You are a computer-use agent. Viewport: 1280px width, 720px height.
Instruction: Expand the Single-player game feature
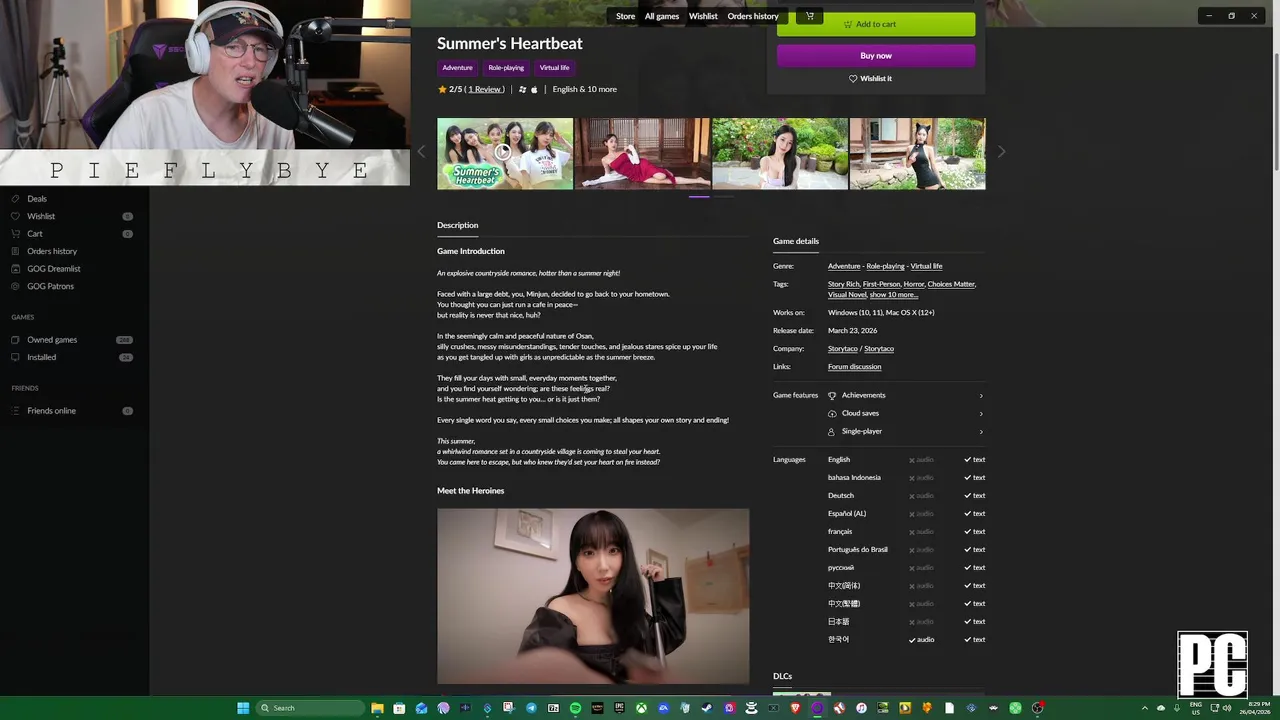click(x=905, y=431)
